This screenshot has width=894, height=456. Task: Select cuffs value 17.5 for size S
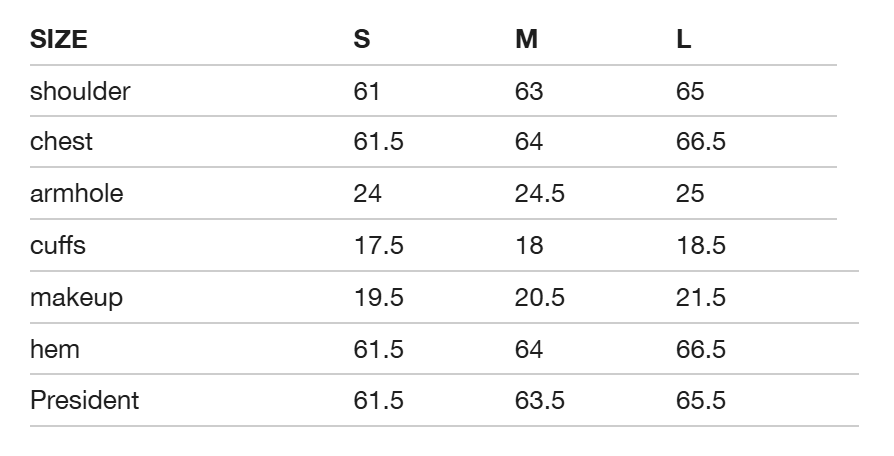pyautogui.click(x=379, y=245)
